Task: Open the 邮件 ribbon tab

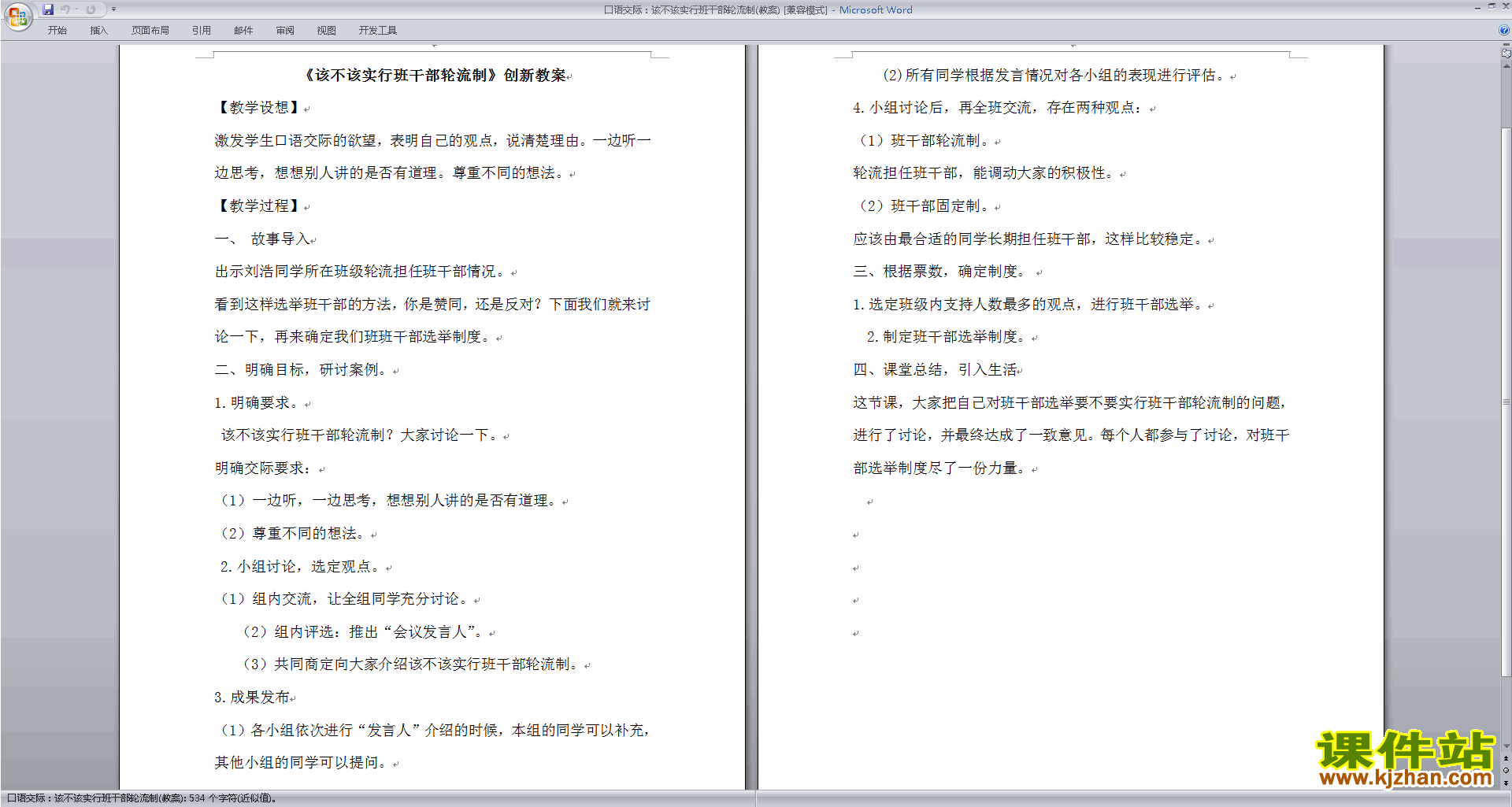Action: point(243,31)
